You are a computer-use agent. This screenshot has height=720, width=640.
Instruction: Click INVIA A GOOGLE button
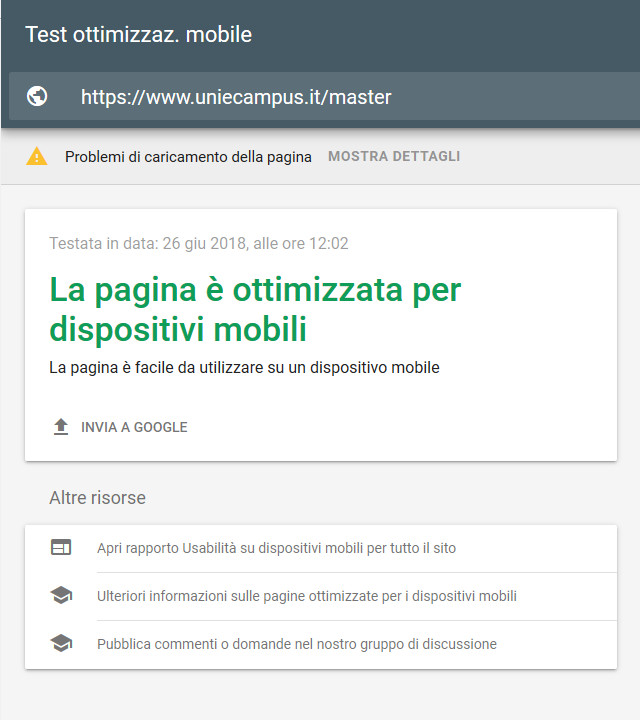coord(120,427)
